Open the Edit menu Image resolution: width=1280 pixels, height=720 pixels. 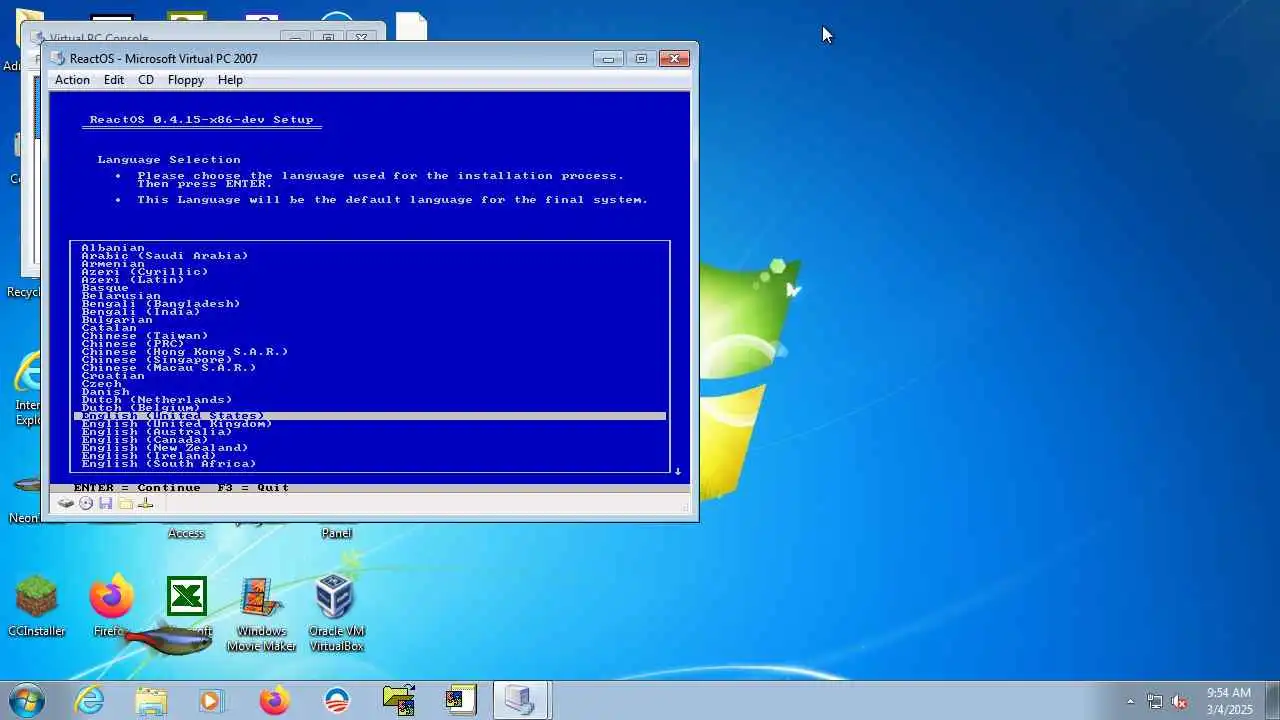(x=114, y=80)
